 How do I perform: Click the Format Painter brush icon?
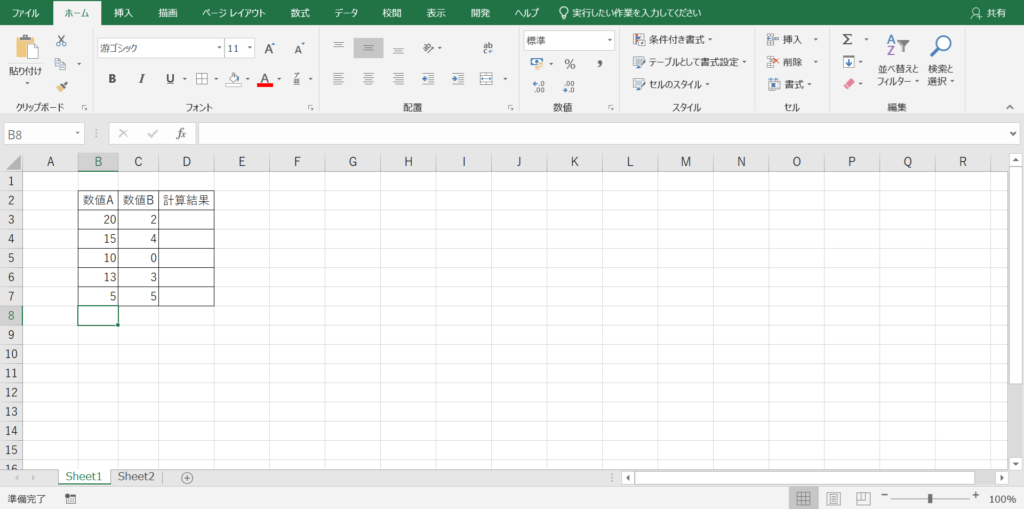click(61, 86)
